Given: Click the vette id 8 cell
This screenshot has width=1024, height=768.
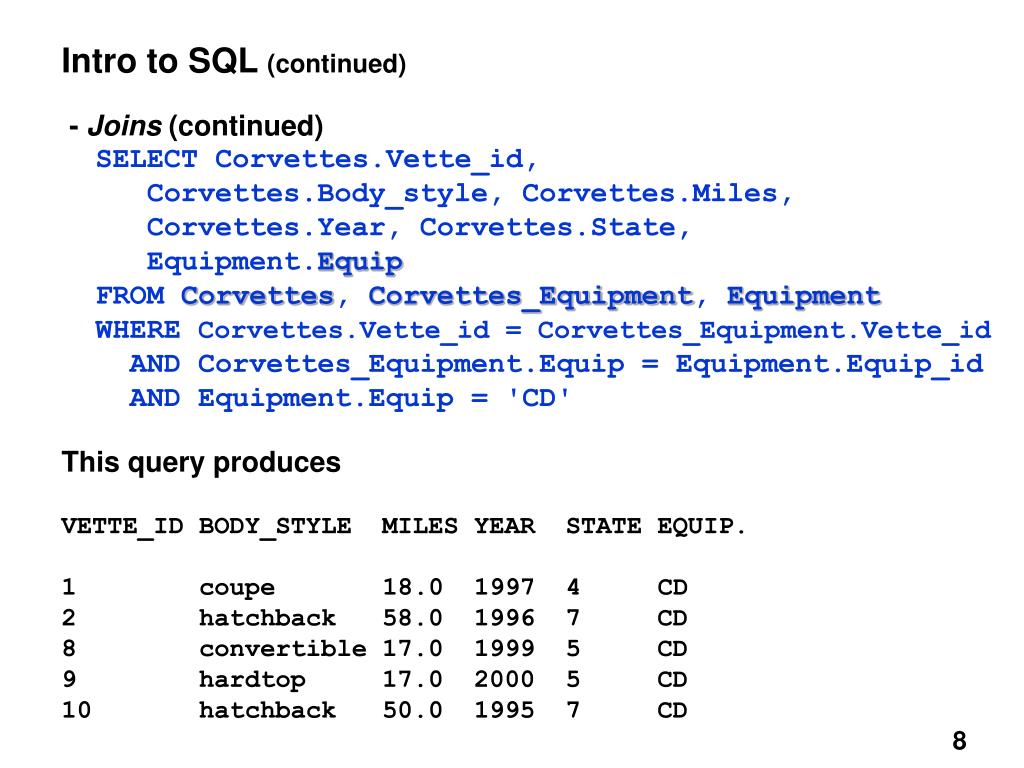Looking at the screenshot, I should tap(69, 648).
